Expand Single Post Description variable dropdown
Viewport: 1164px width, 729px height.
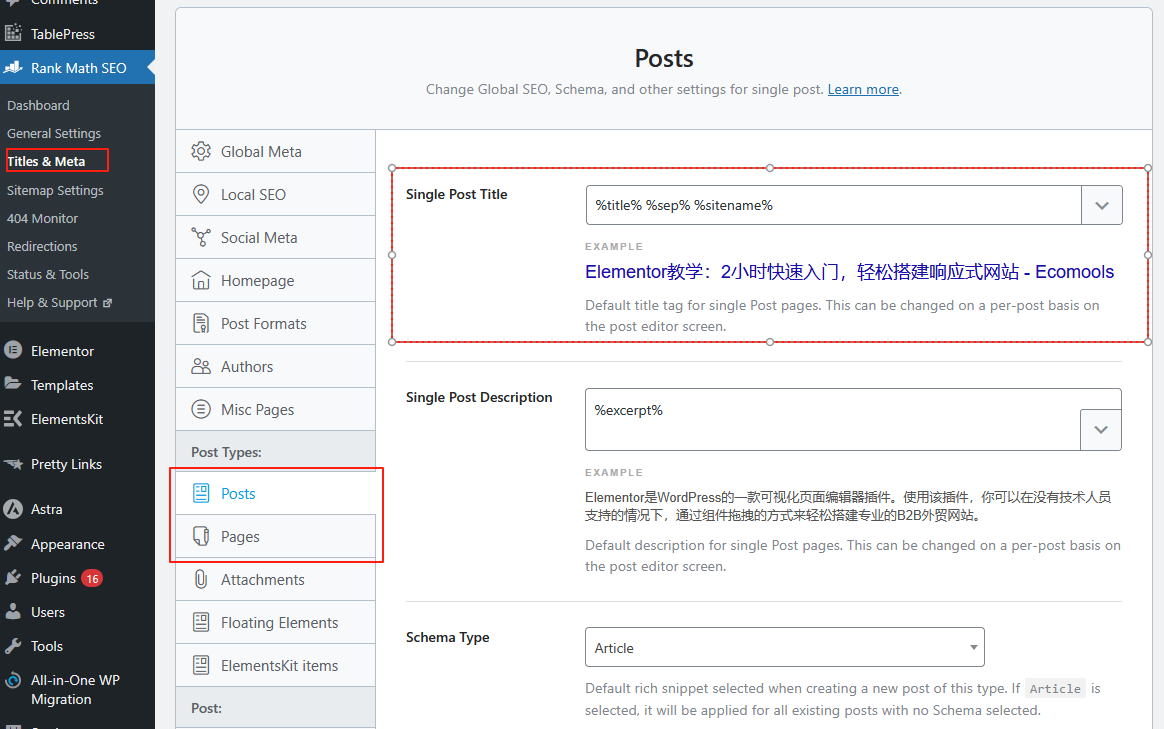click(1101, 430)
